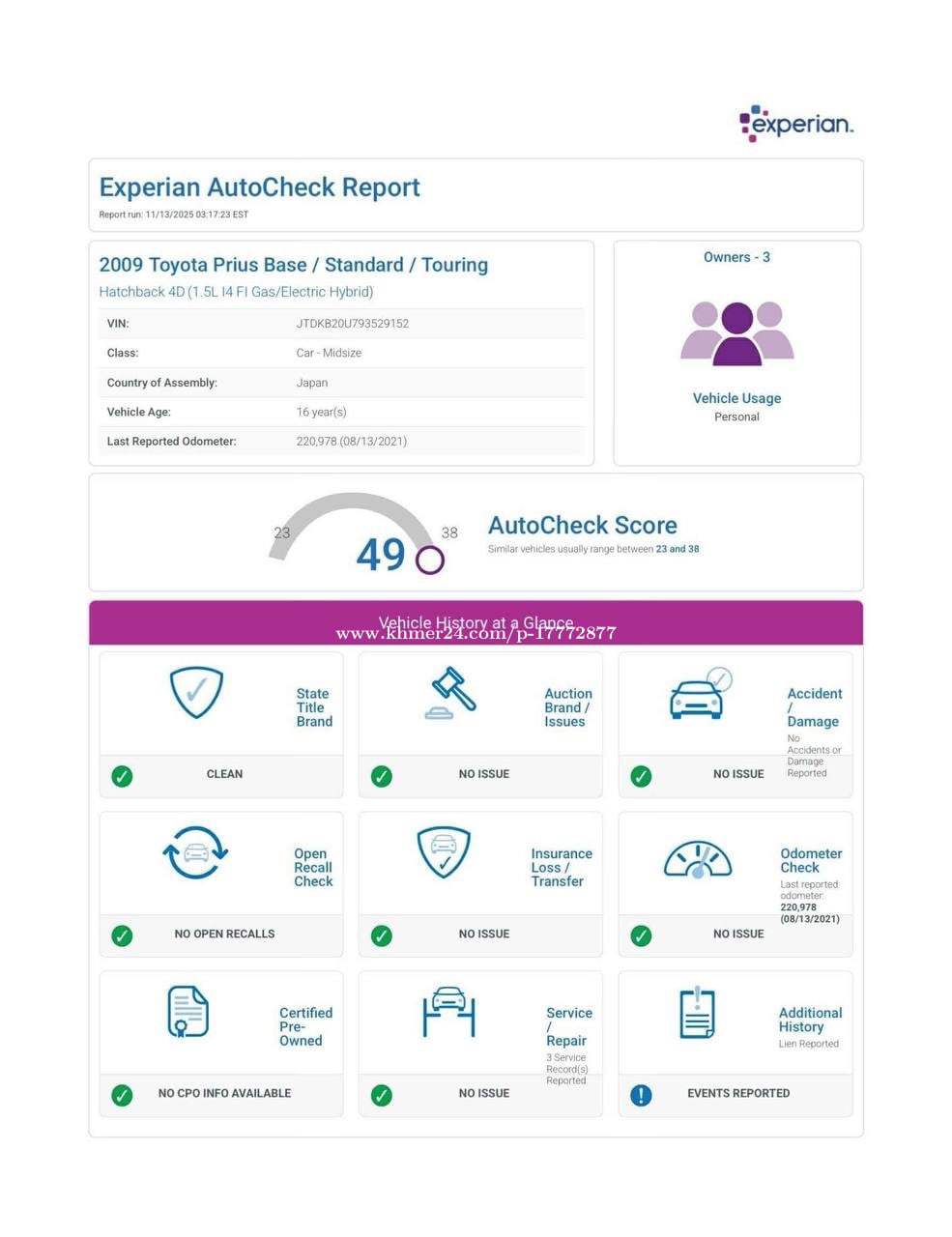
Task: Click green checkmark beside NO CPO INFO AVAILABLE
Action: point(122,1095)
